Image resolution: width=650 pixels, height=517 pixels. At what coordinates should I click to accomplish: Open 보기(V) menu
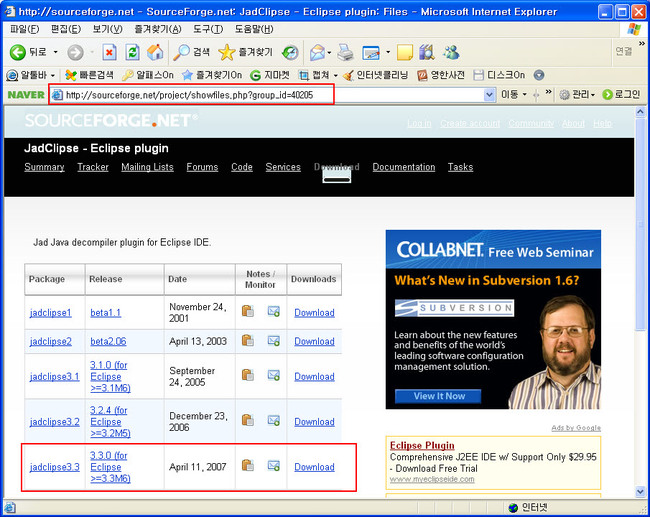tap(107, 29)
